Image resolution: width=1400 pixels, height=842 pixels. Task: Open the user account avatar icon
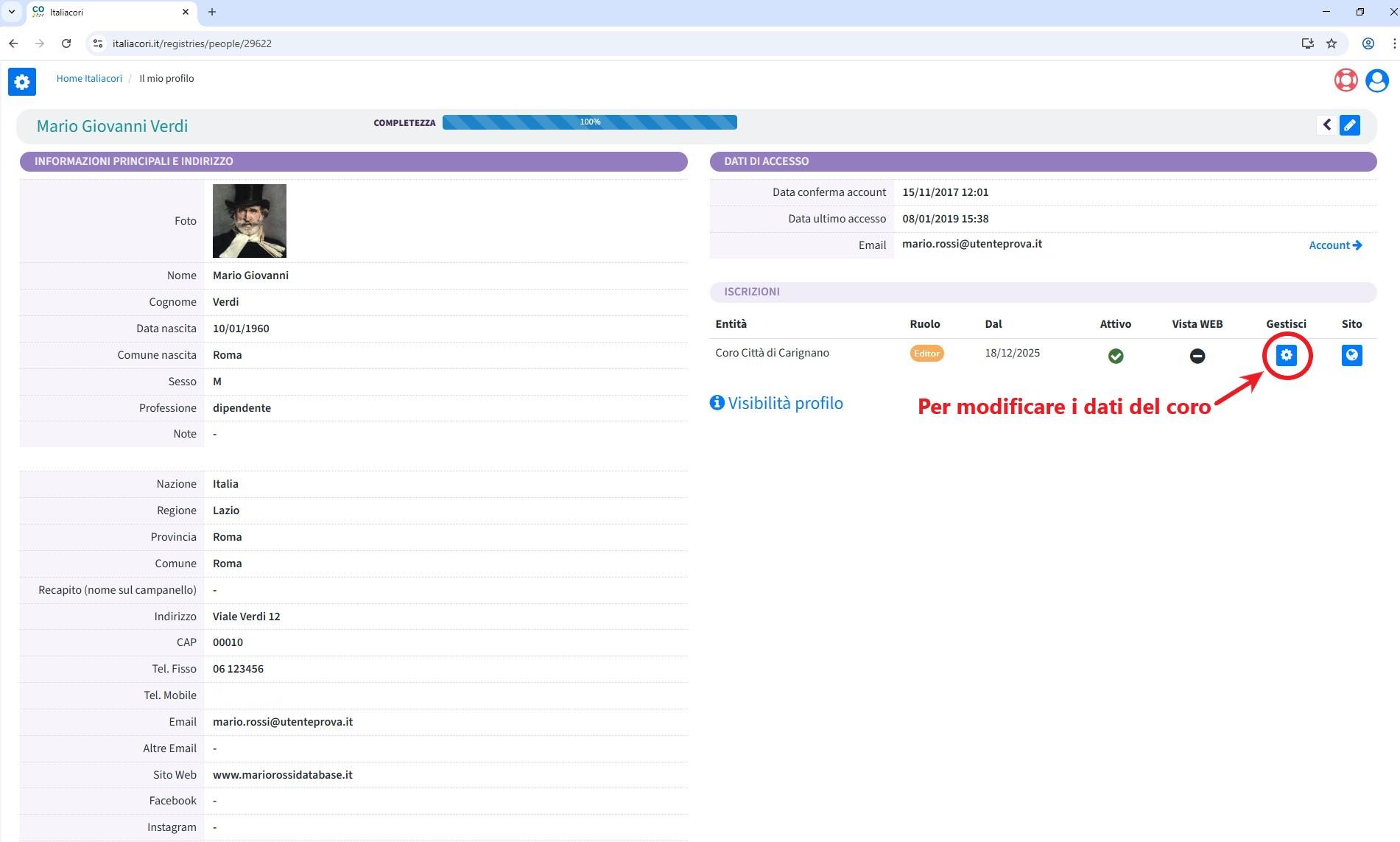click(x=1376, y=80)
